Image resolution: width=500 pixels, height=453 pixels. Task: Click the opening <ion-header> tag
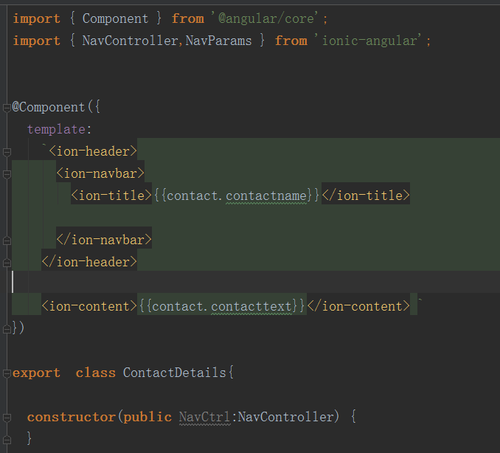point(93,151)
